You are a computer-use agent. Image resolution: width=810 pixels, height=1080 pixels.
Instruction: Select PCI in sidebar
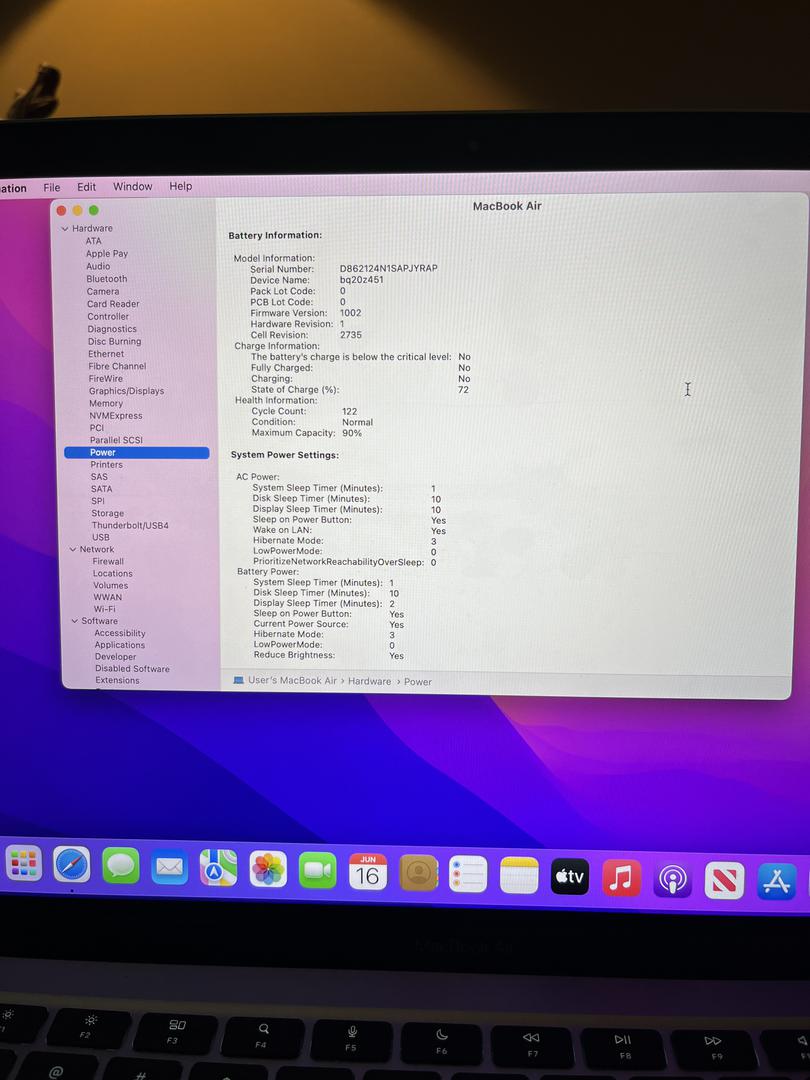[97, 428]
